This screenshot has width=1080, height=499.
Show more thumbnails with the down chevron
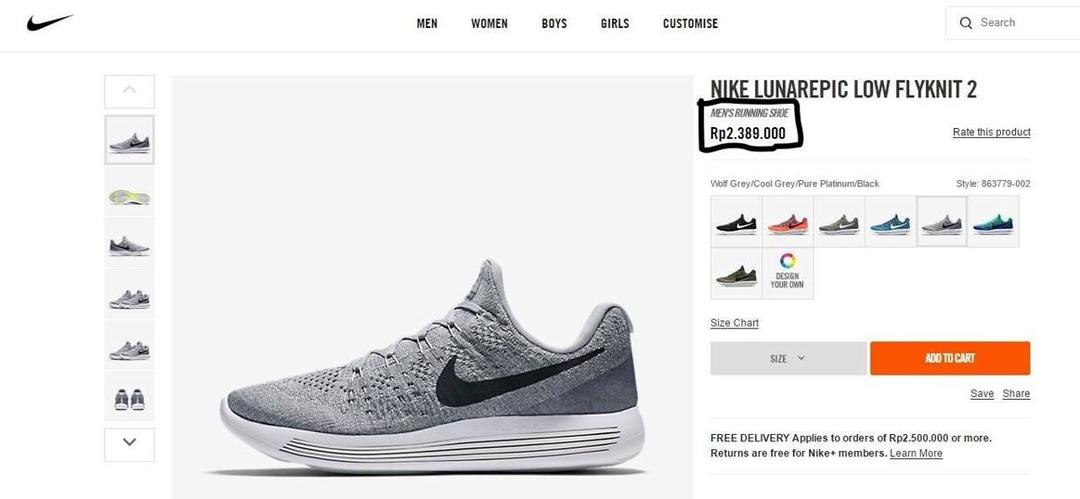tap(129, 445)
